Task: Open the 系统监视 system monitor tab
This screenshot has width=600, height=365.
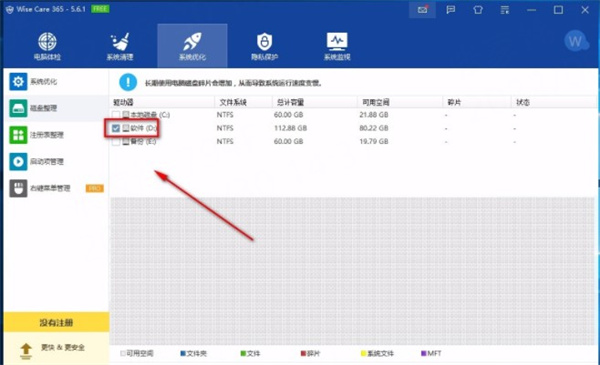Action: click(337, 46)
